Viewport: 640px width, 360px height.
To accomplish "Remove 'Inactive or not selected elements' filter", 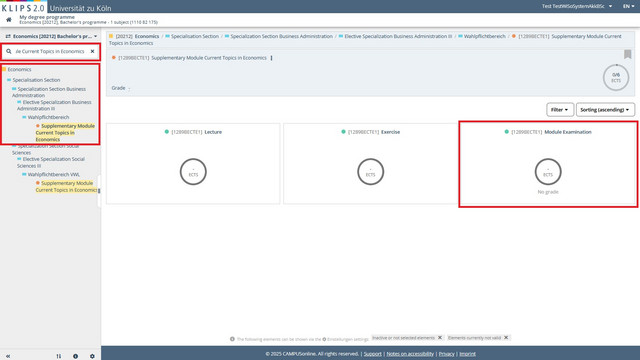I will 440,338.
